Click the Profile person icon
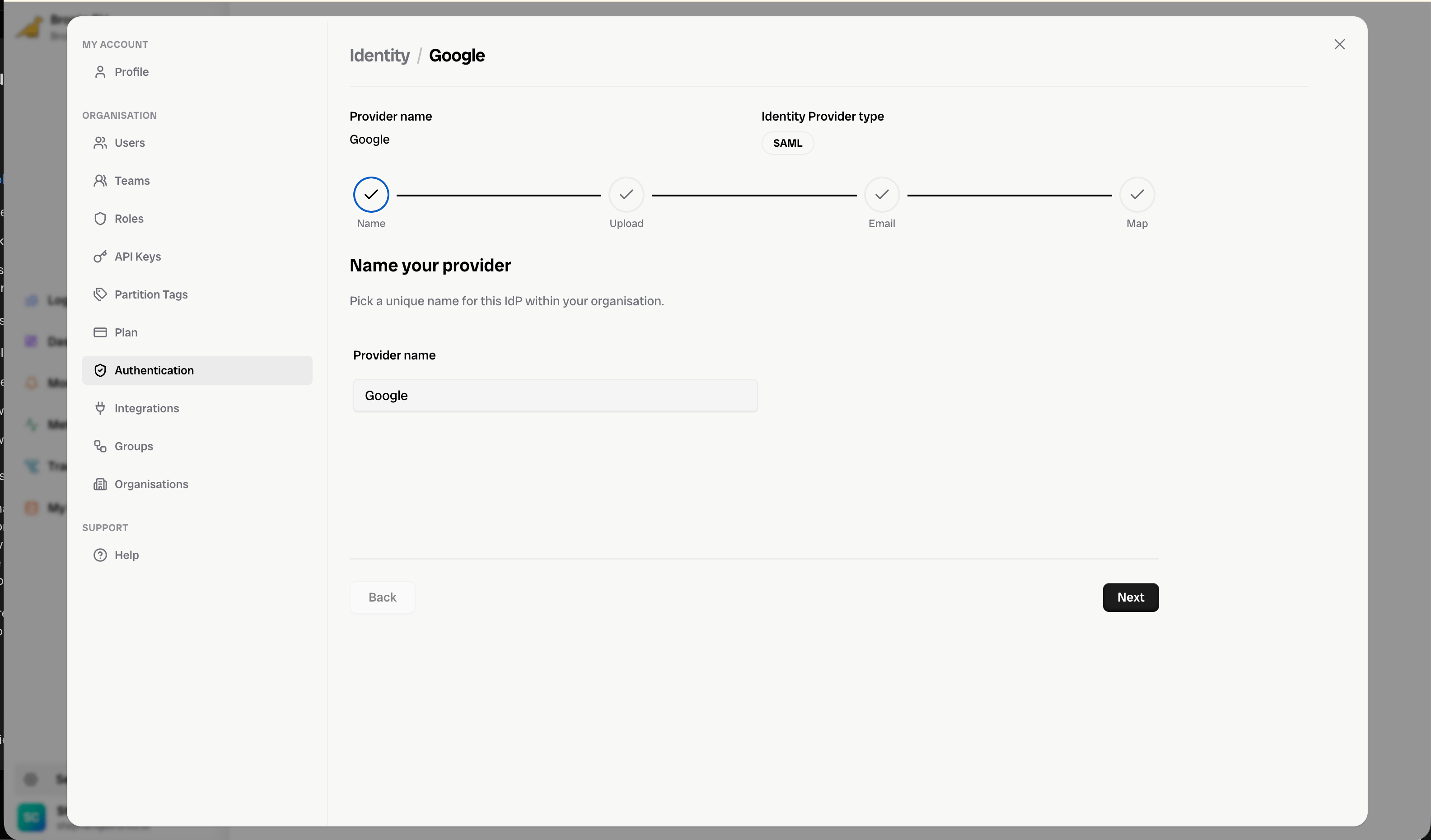 click(x=100, y=72)
